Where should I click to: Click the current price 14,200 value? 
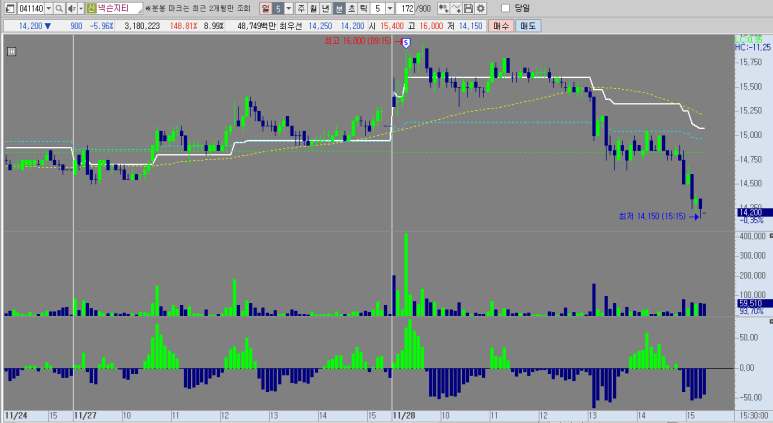tap(30, 26)
